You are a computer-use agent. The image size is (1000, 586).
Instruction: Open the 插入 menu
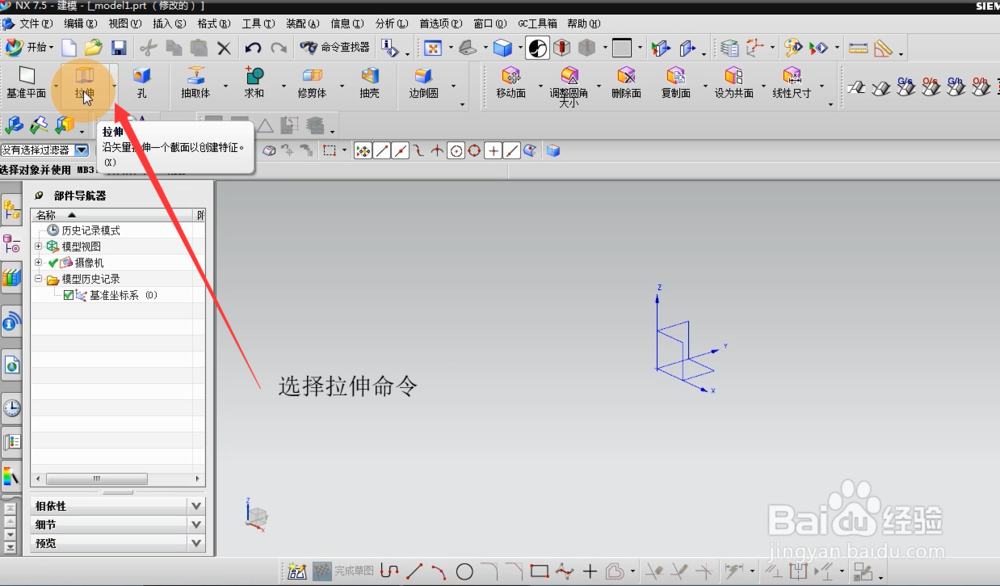(170, 24)
